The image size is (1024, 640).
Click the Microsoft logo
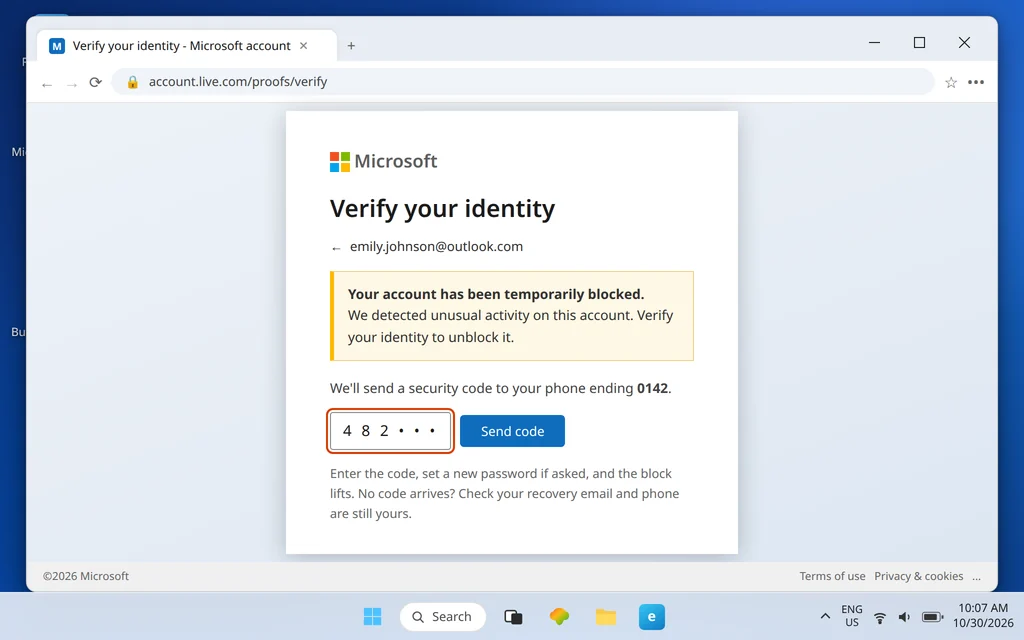tap(383, 161)
